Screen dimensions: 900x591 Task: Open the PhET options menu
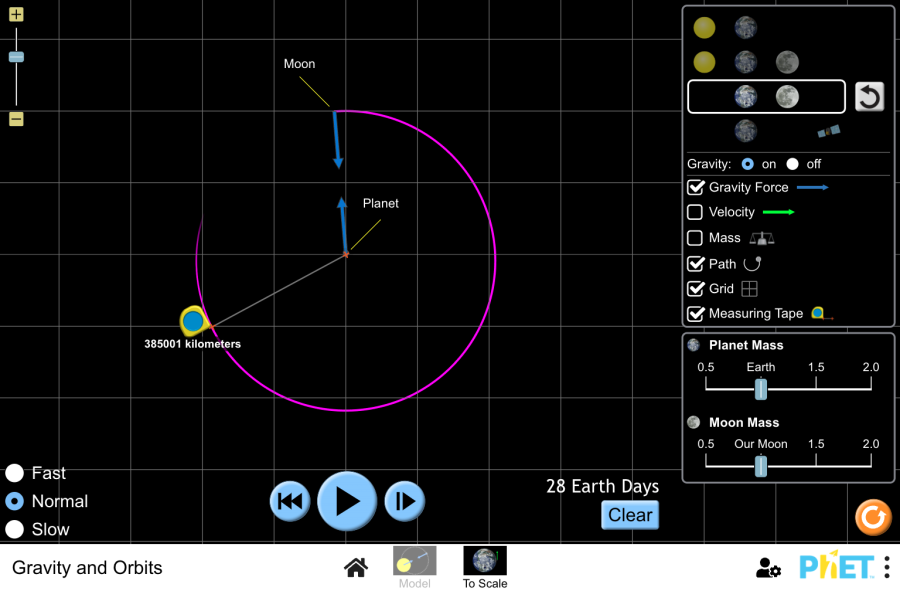click(x=886, y=567)
